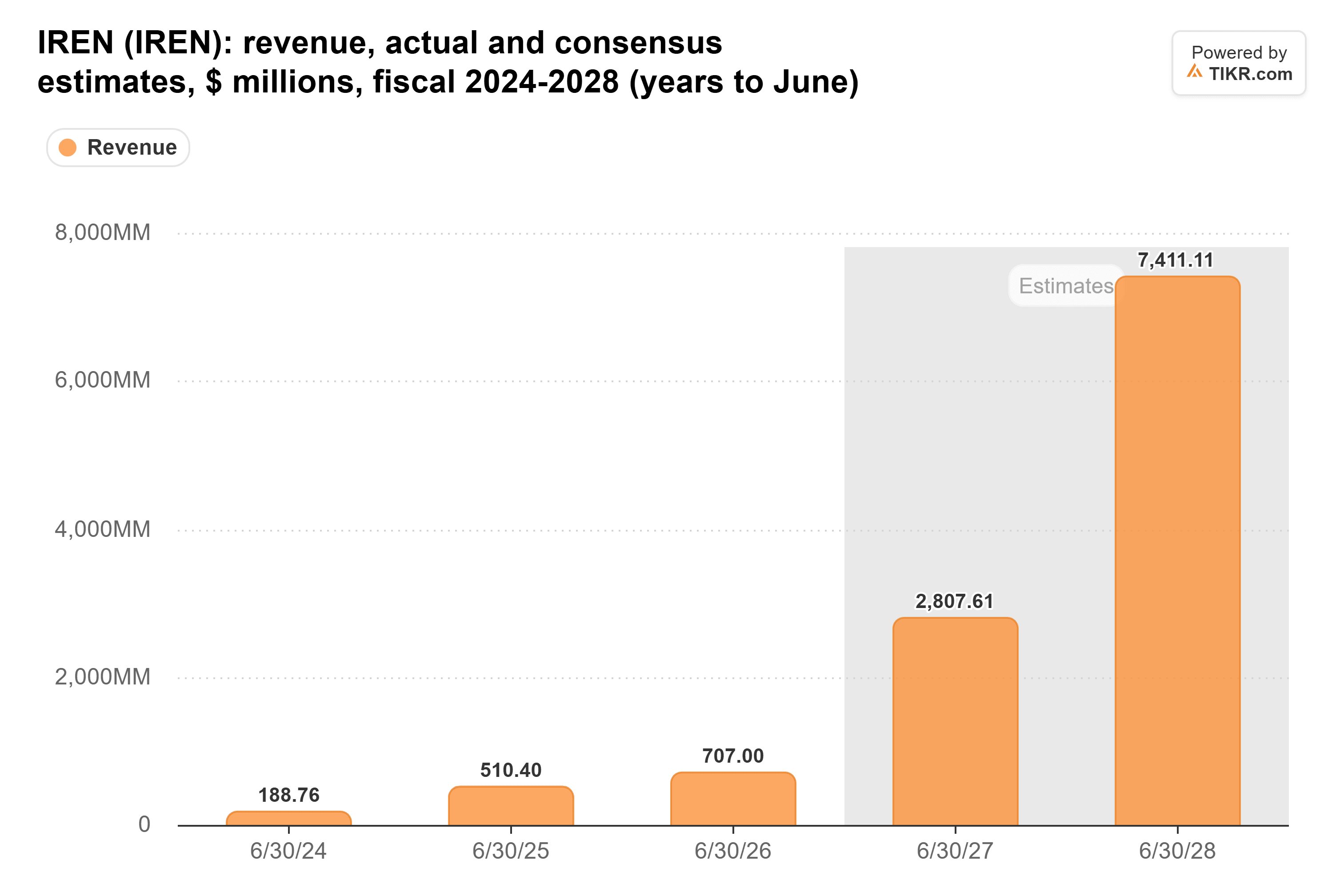Open the Powered by TIKR.com badge
The height and width of the screenshot is (896, 1344).
(1239, 63)
